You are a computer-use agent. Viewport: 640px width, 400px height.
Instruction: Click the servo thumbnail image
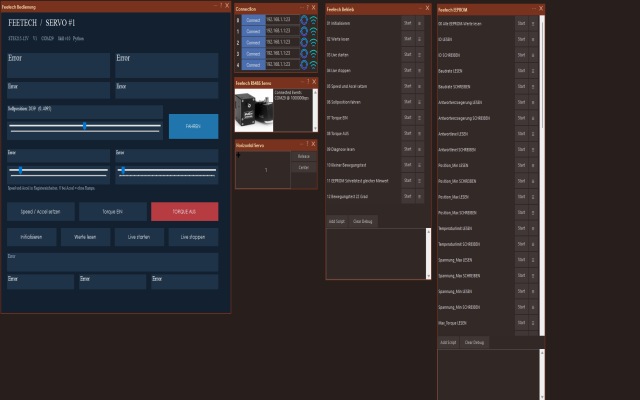click(x=254, y=110)
